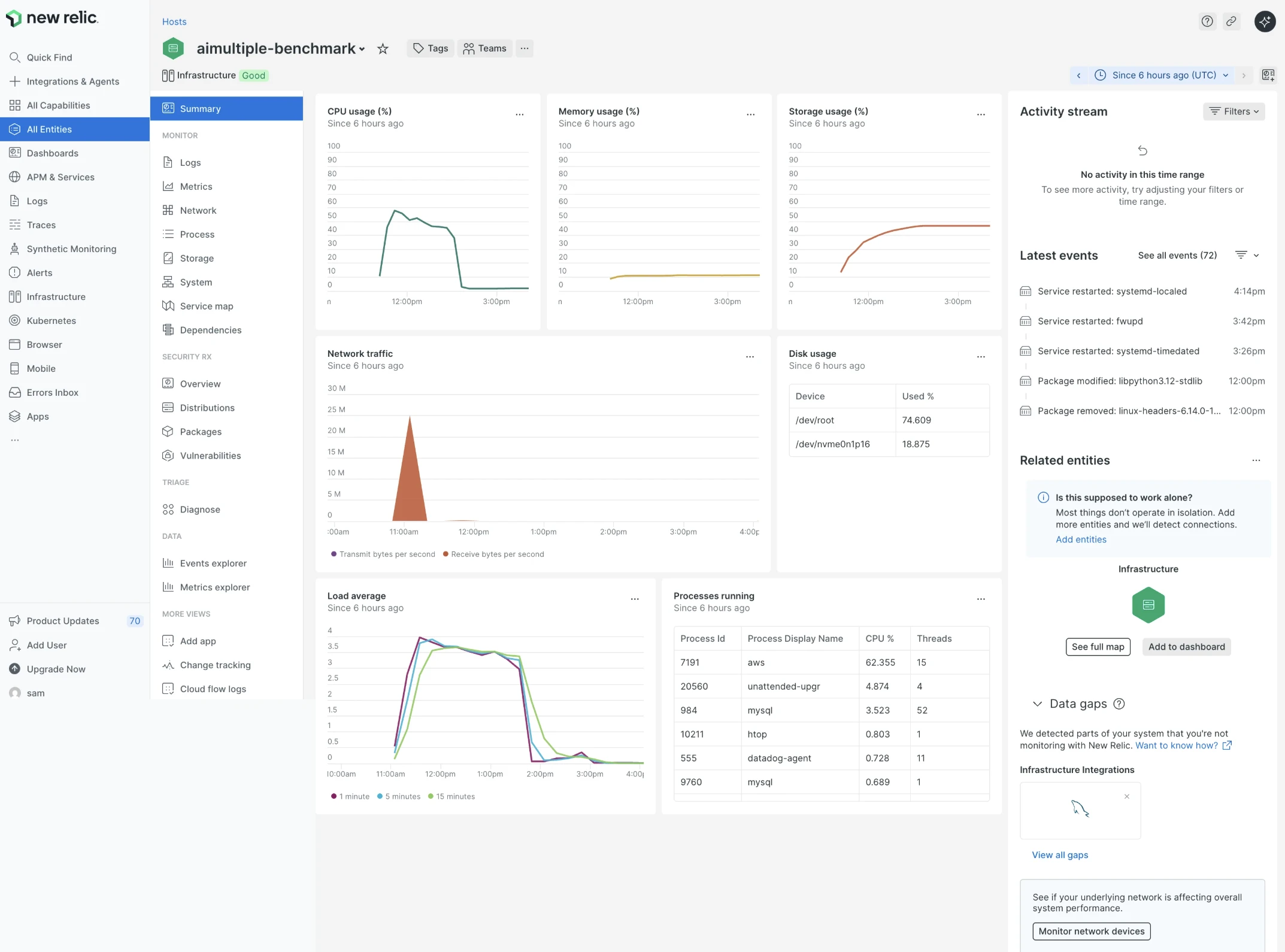Click Monitor network devices button
The height and width of the screenshot is (952, 1285).
[x=1091, y=931]
